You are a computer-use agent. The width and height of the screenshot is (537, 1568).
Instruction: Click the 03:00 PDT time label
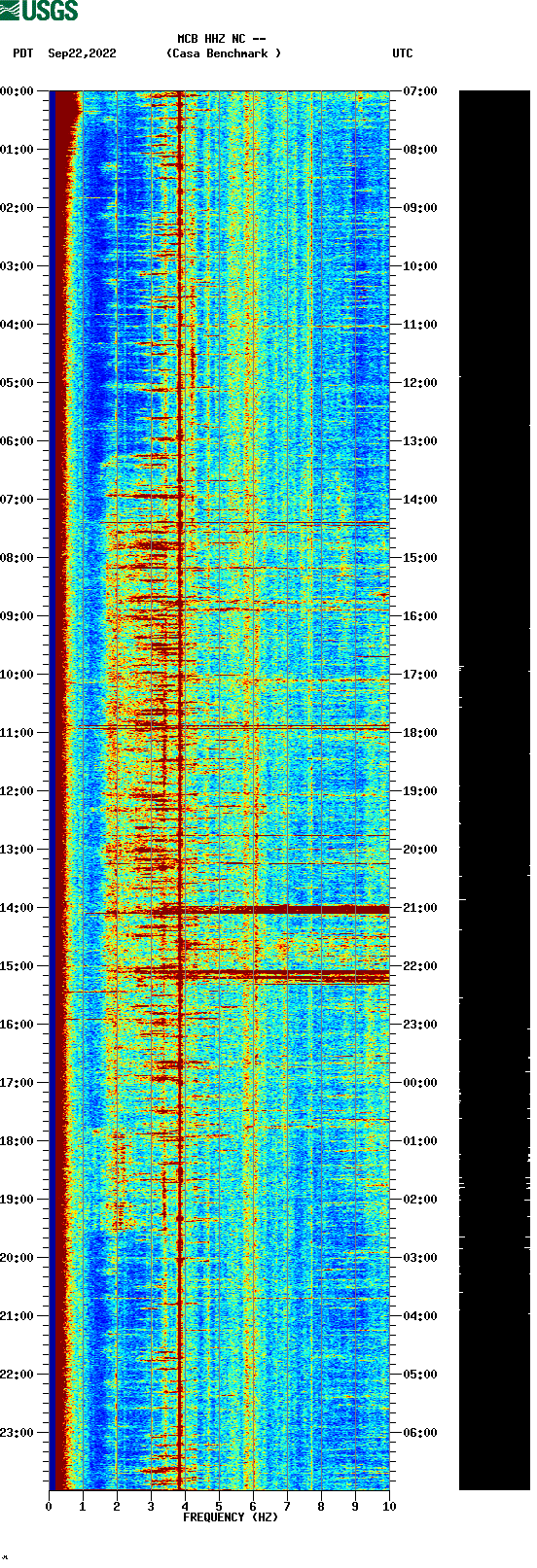18,266
